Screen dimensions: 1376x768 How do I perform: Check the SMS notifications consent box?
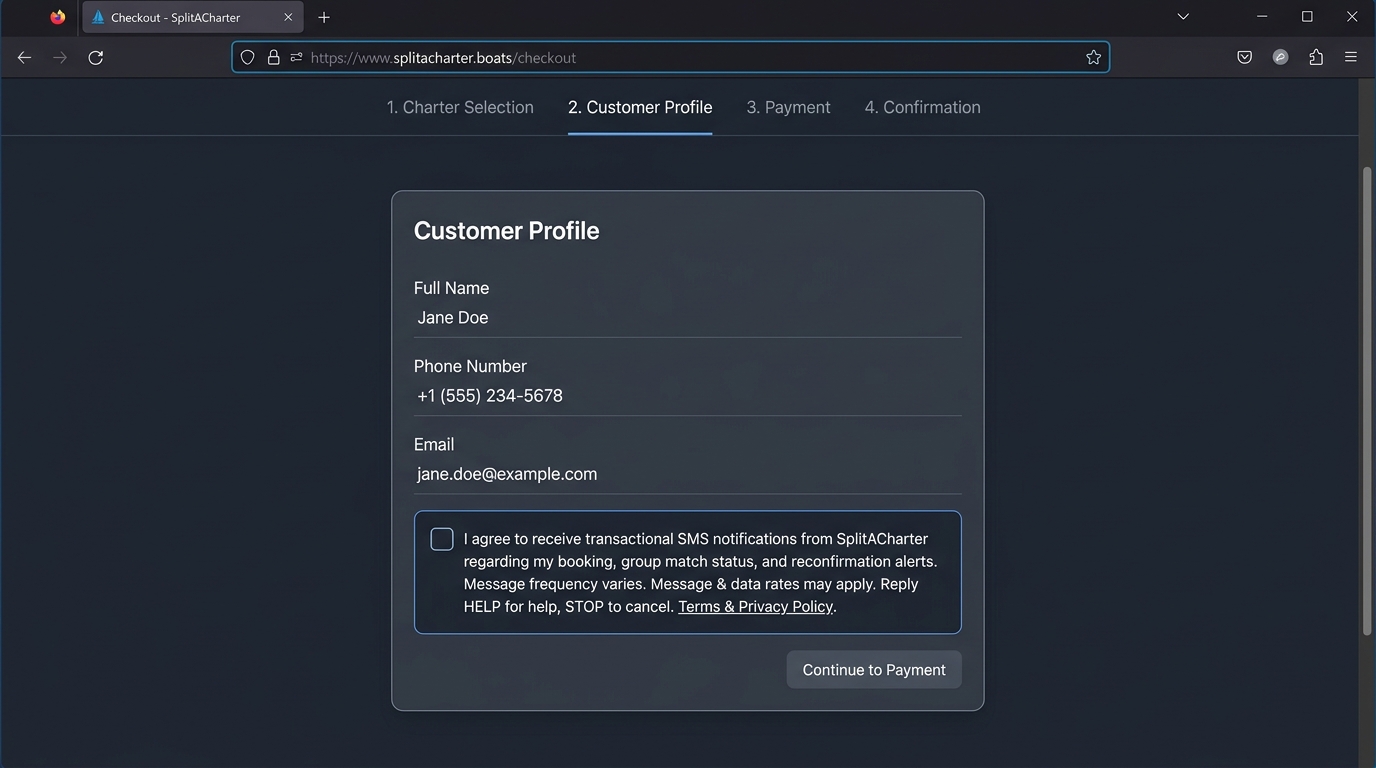(x=442, y=539)
